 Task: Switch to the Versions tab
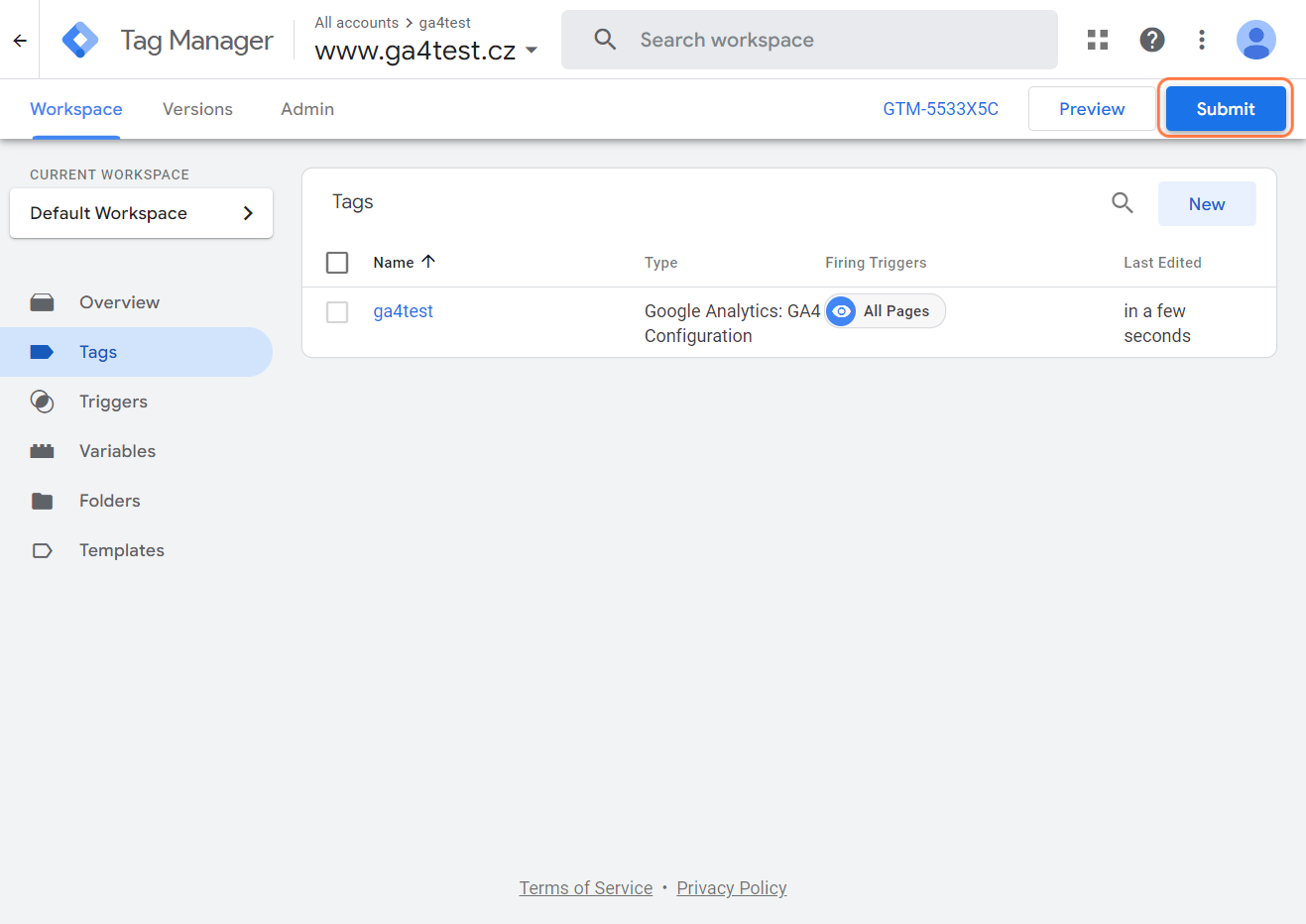(x=197, y=109)
